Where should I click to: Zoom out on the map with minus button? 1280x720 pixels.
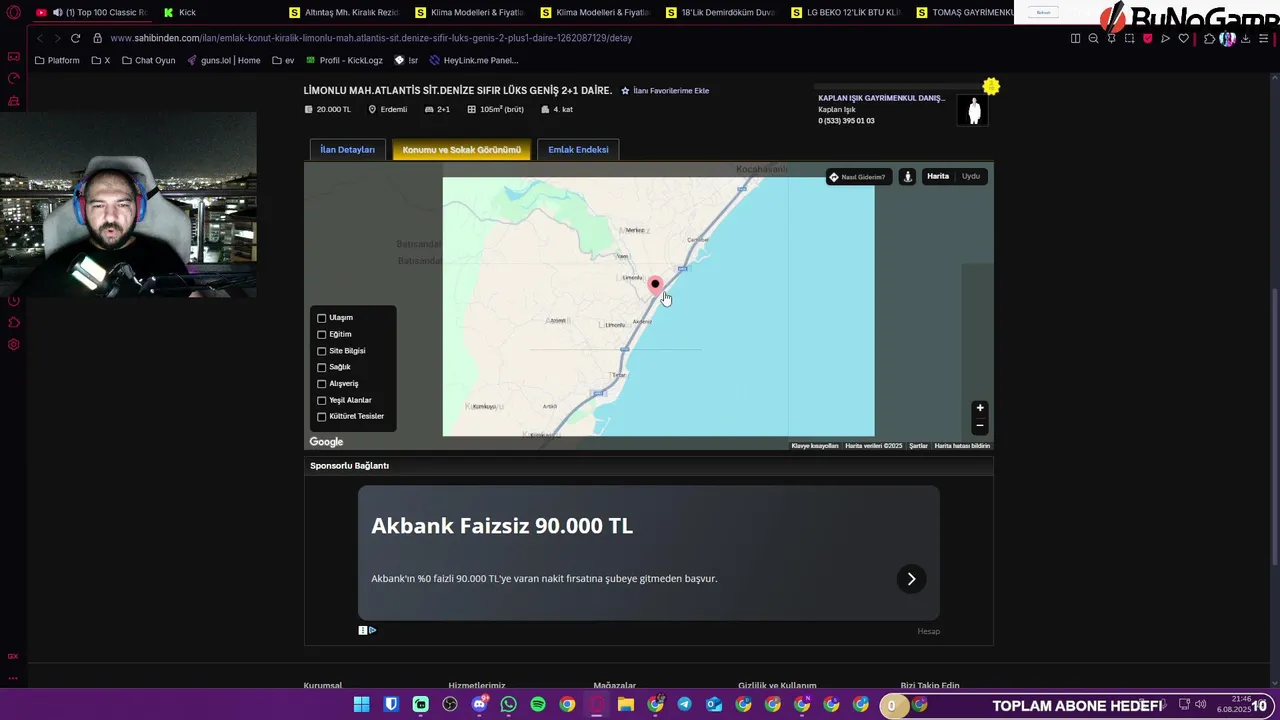980,426
